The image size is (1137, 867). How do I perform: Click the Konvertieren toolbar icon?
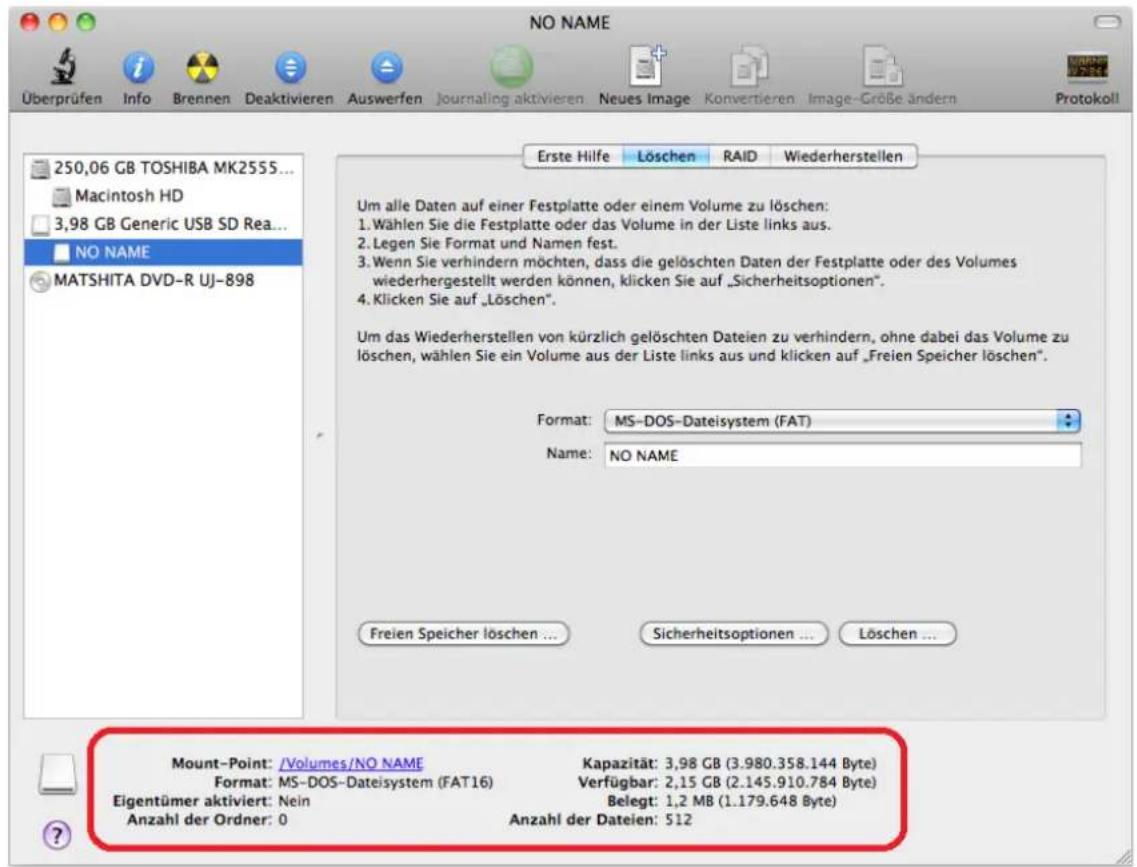pyautogui.click(x=749, y=68)
